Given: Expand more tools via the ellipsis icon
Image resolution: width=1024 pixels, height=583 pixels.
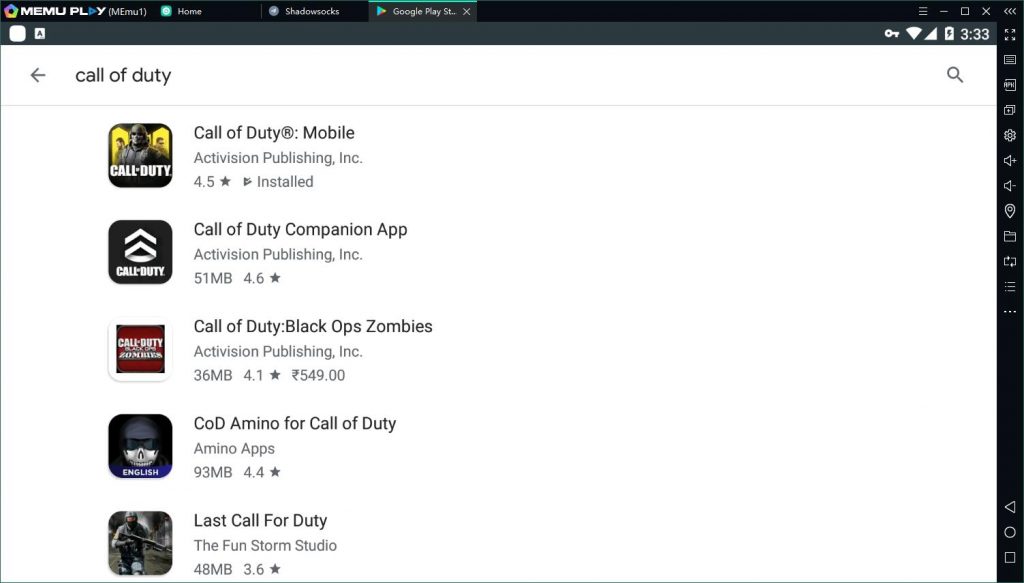Looking at the screenshot, I should click(x=1009, y=311).
